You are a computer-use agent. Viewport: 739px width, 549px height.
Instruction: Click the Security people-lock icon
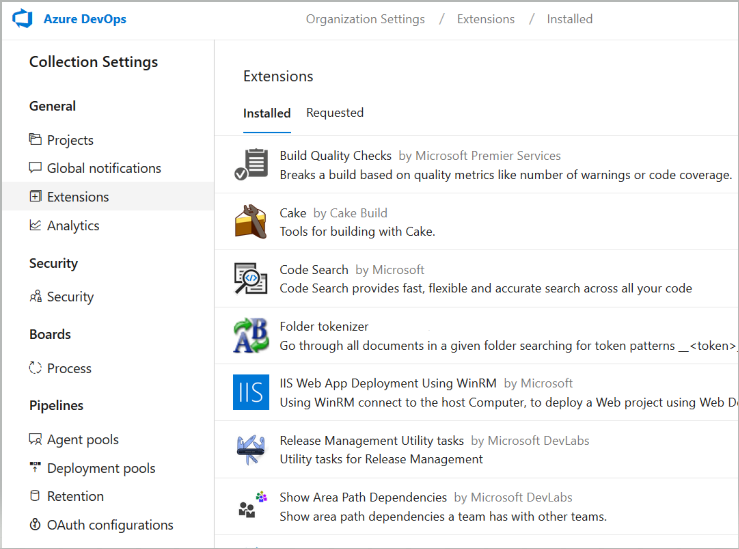click(x=35, y=296)
